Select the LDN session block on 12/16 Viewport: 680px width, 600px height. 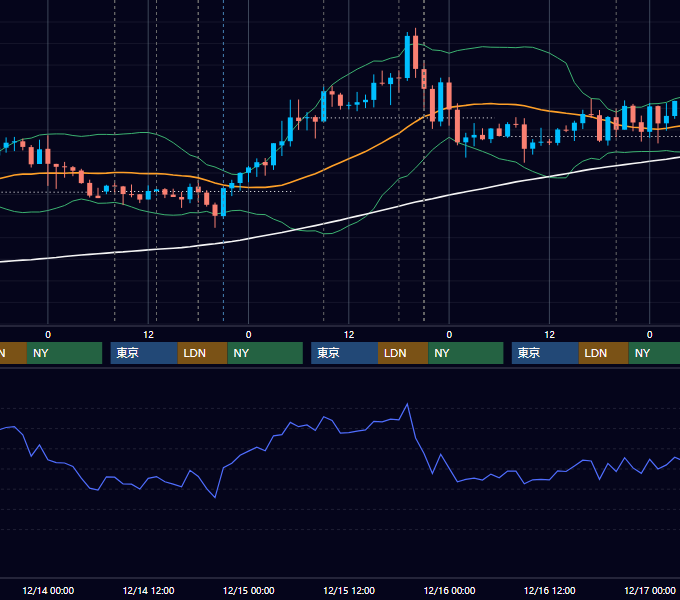(604, 353)
